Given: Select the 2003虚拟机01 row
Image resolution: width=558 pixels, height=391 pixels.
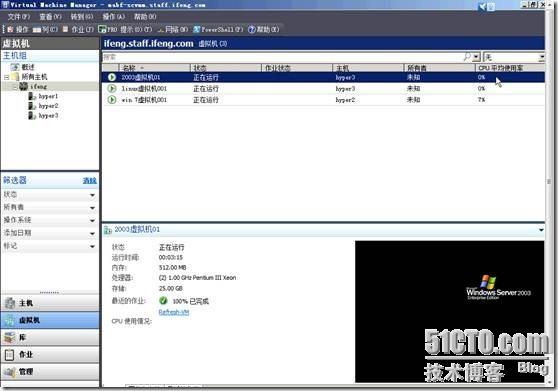Looking at the screenshot, I should tap(323, 77).
